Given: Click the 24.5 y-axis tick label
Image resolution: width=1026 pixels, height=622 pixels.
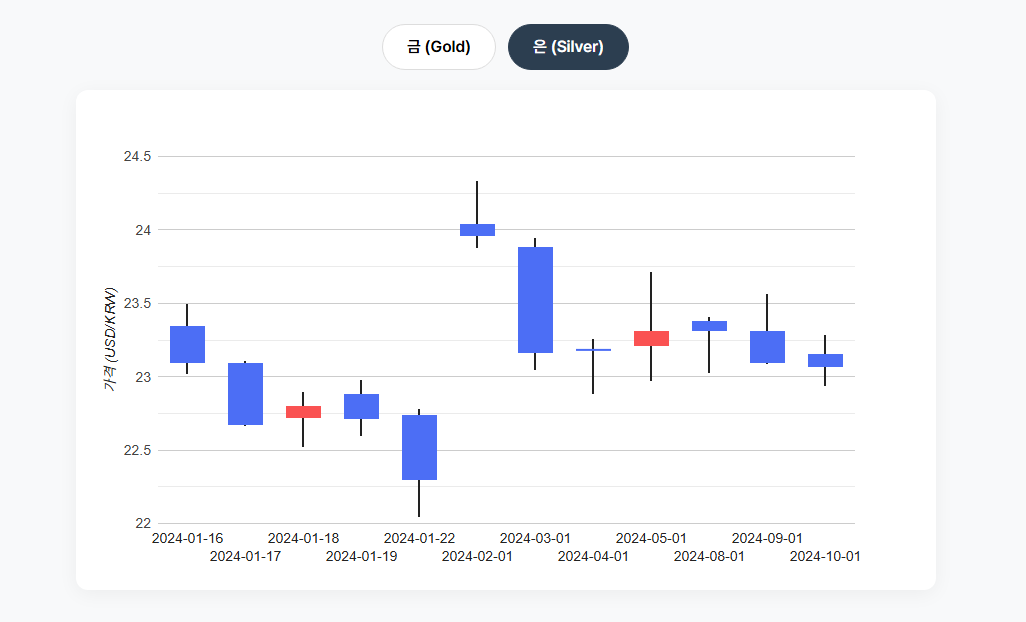Looking at the screenshot, I should click(137, 157).
